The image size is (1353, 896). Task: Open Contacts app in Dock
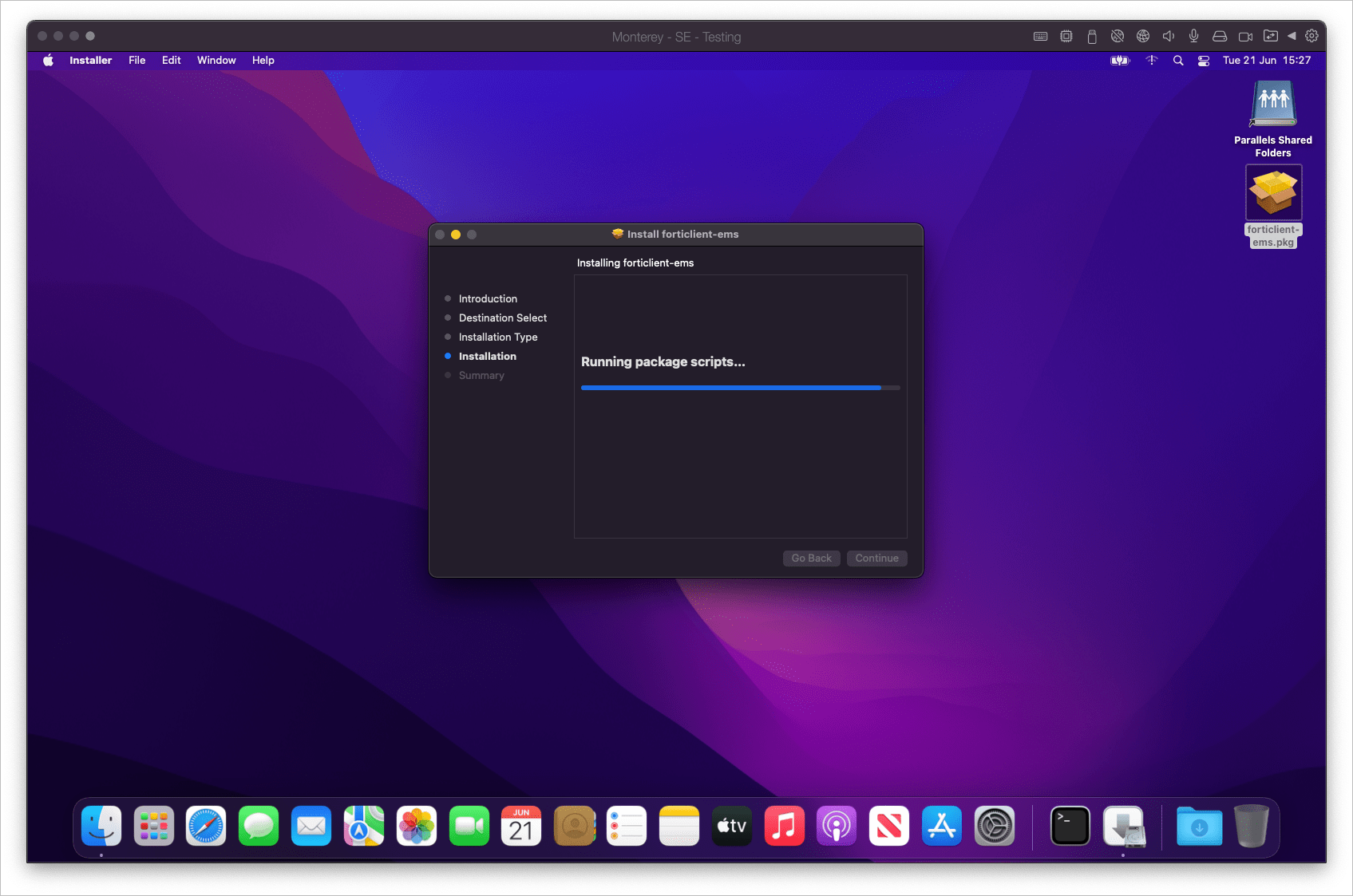pyautogui.click(x=574, y=826)
